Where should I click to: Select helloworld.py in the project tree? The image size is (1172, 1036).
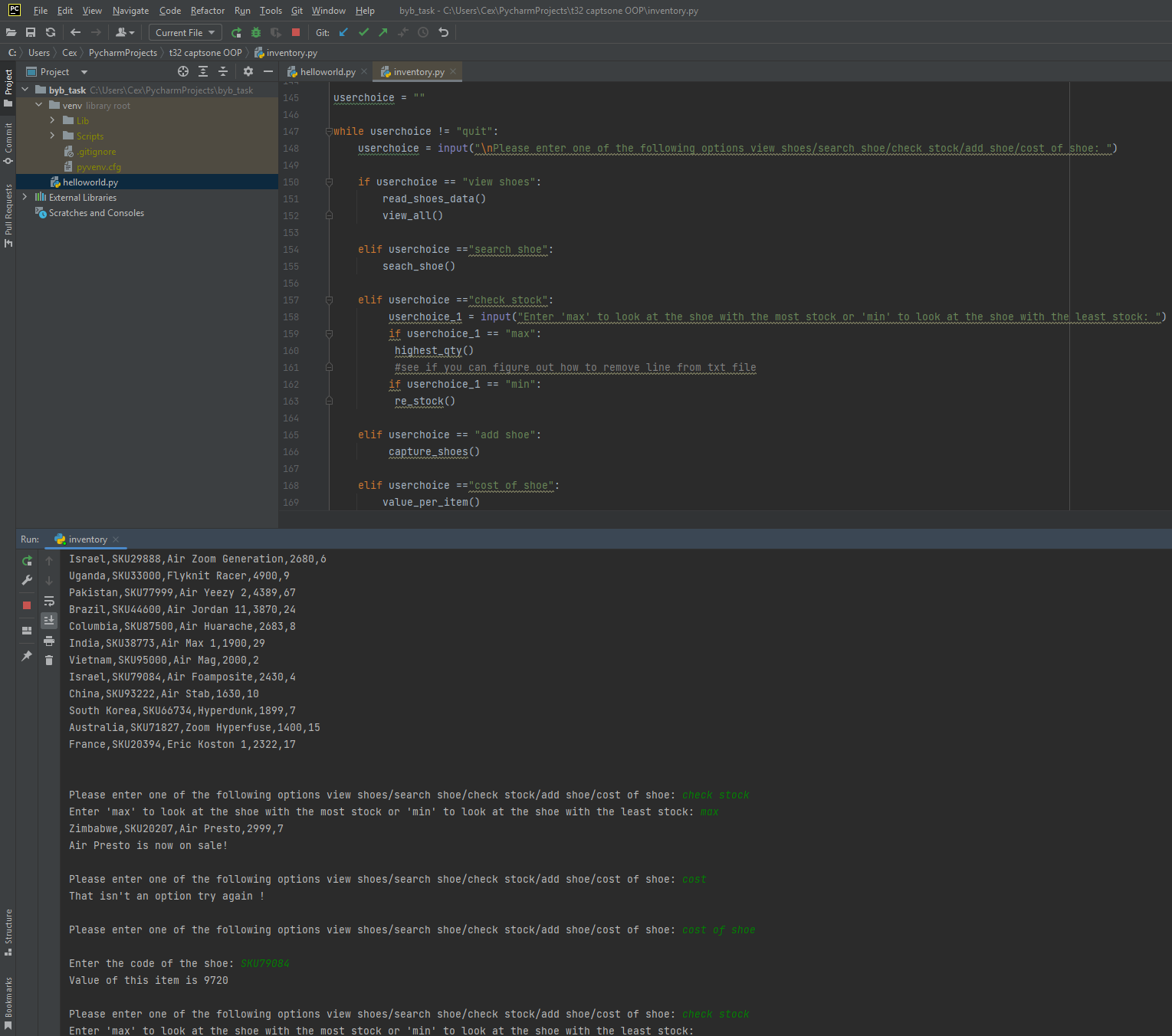point(90,182)
